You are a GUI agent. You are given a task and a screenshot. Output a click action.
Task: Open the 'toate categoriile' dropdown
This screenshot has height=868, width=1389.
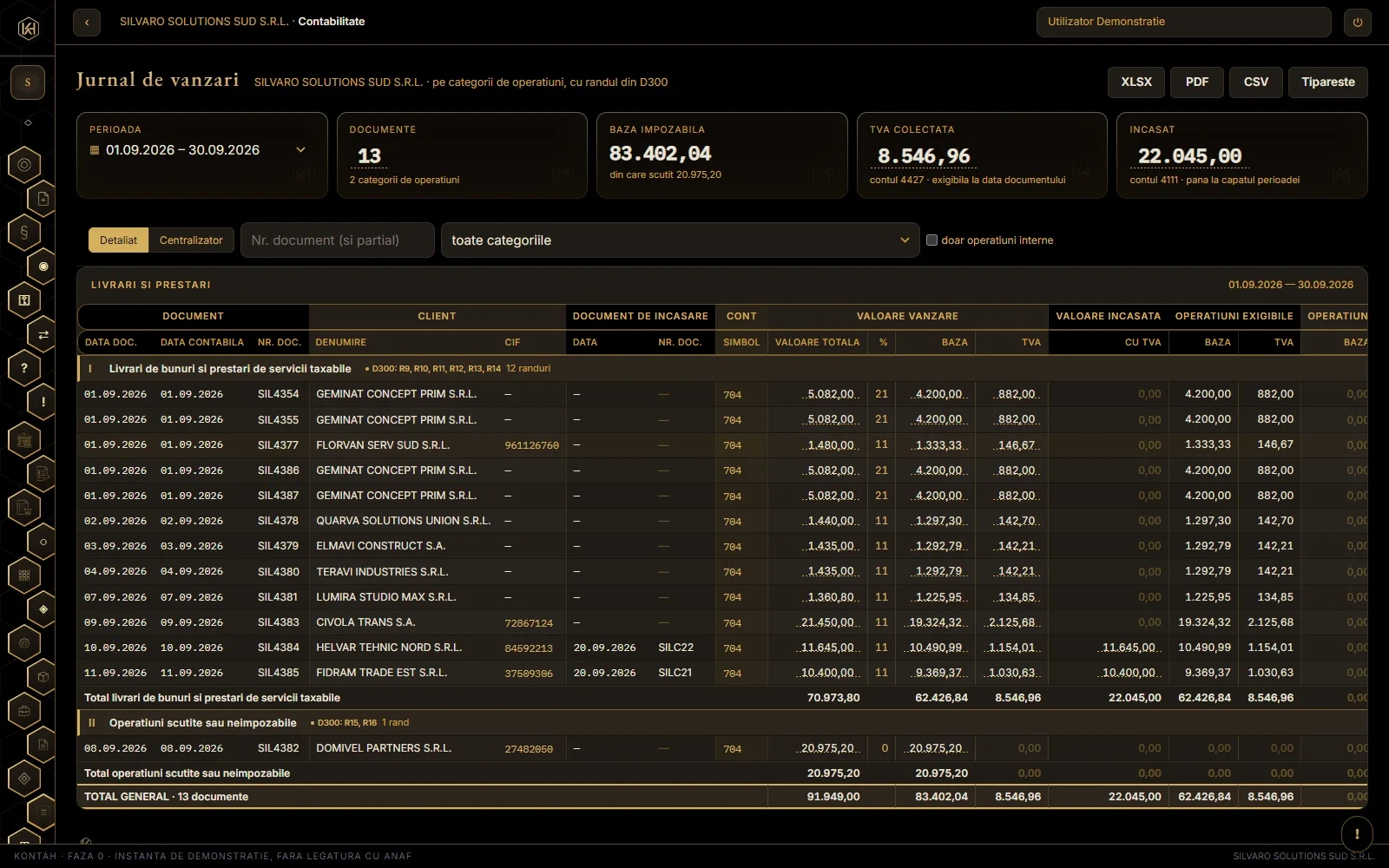click(x=680, y=240)
